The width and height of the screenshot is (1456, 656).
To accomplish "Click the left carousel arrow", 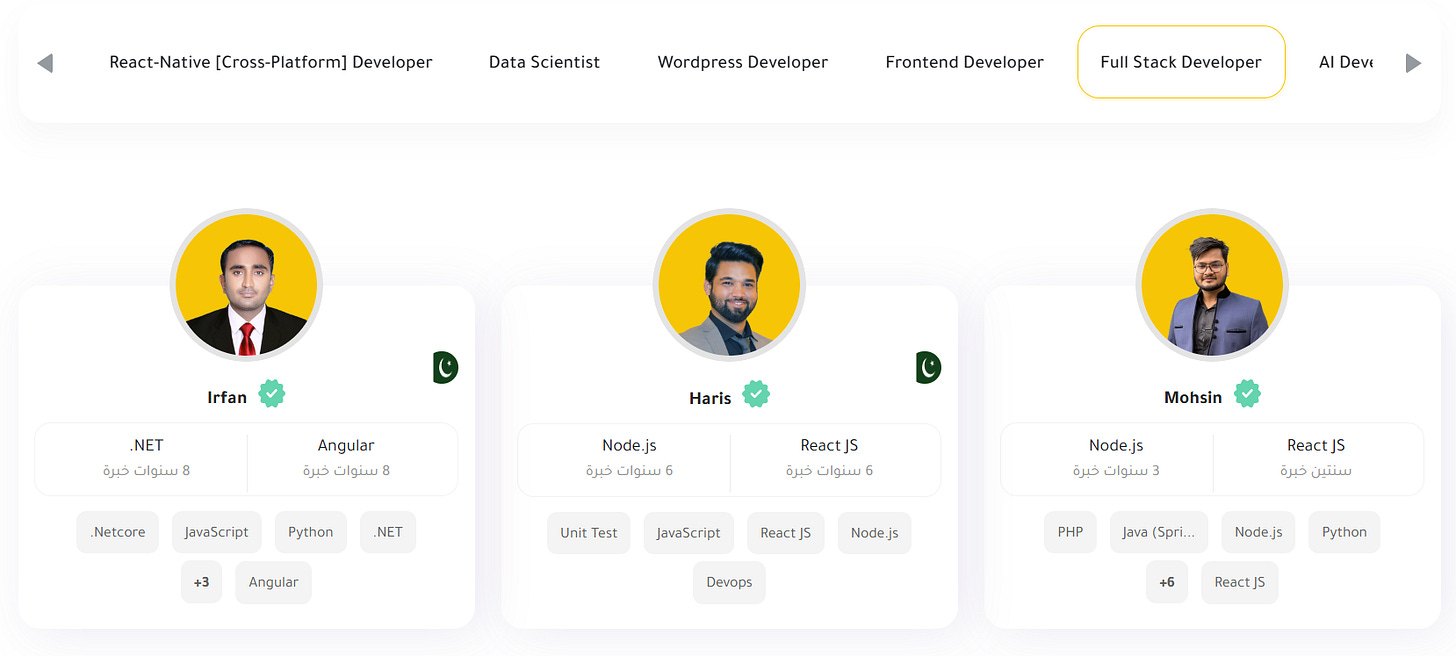I will 45,63.
